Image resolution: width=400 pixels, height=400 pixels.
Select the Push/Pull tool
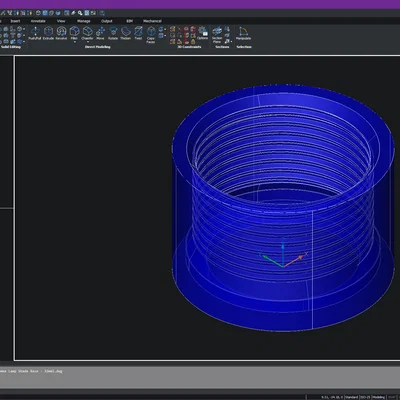pyautogui.click(x=35, y=33)
